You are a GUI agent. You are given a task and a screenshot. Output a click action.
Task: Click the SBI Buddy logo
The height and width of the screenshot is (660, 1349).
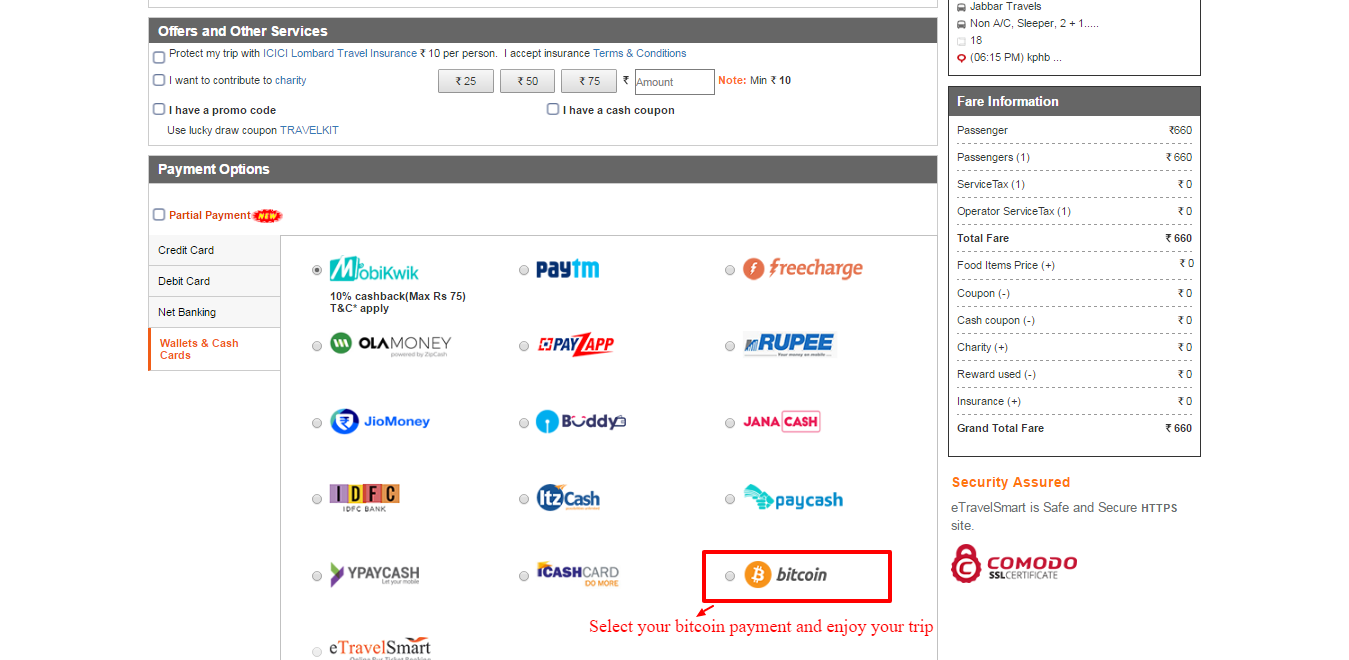[581, 422]
